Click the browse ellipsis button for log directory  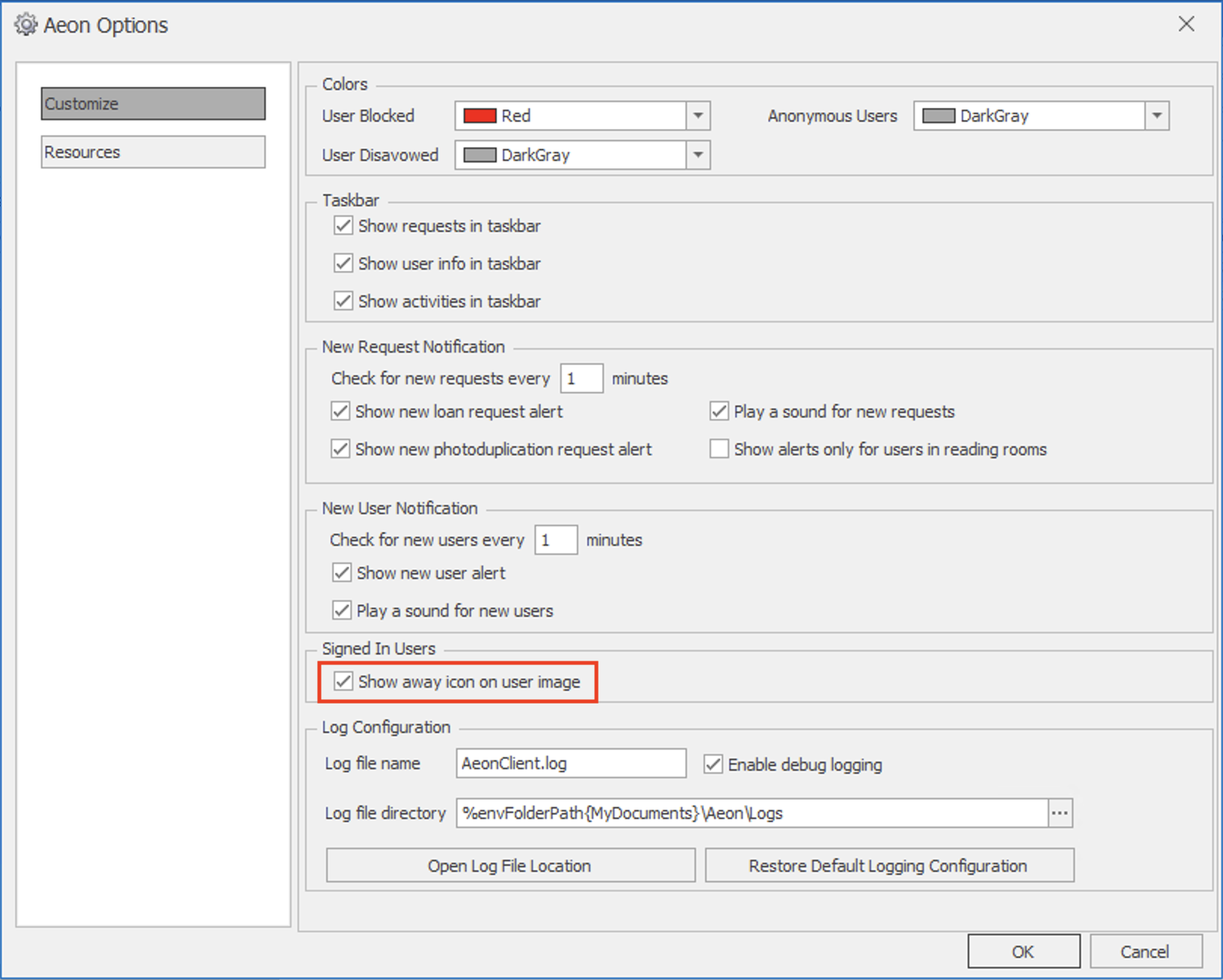1060,813
